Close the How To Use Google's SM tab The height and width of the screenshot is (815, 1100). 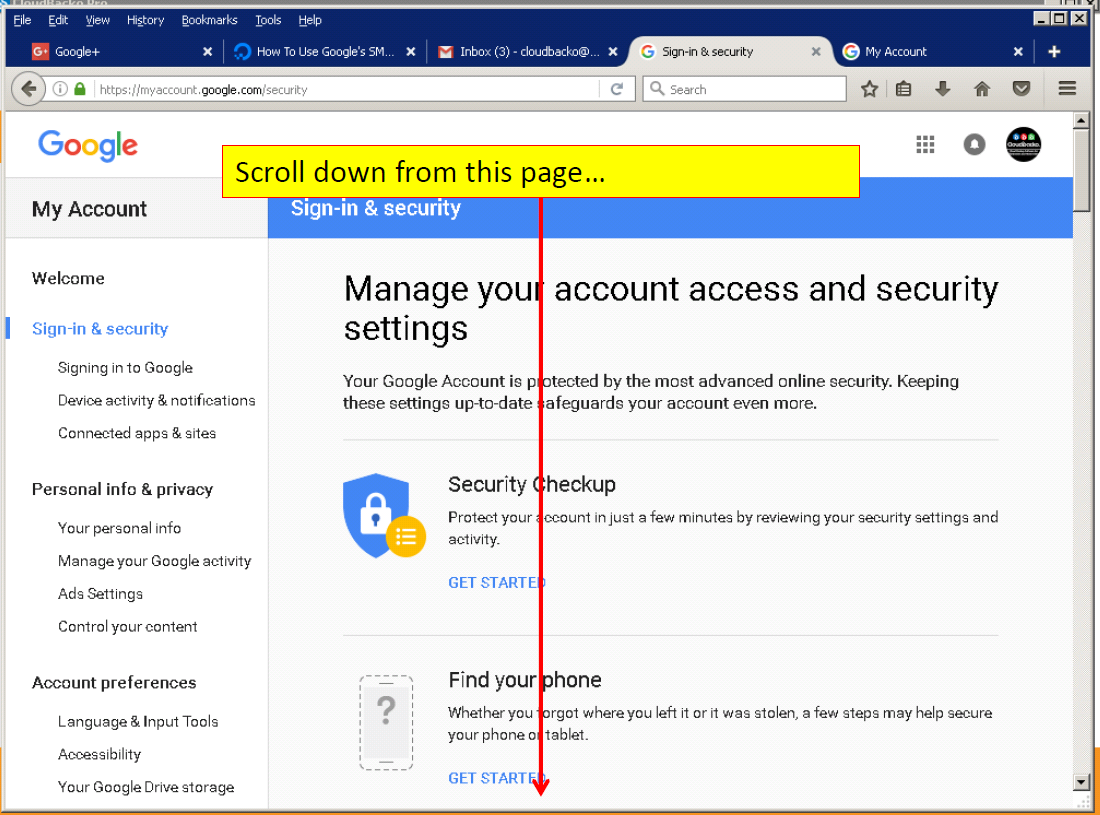pos(410,51)
